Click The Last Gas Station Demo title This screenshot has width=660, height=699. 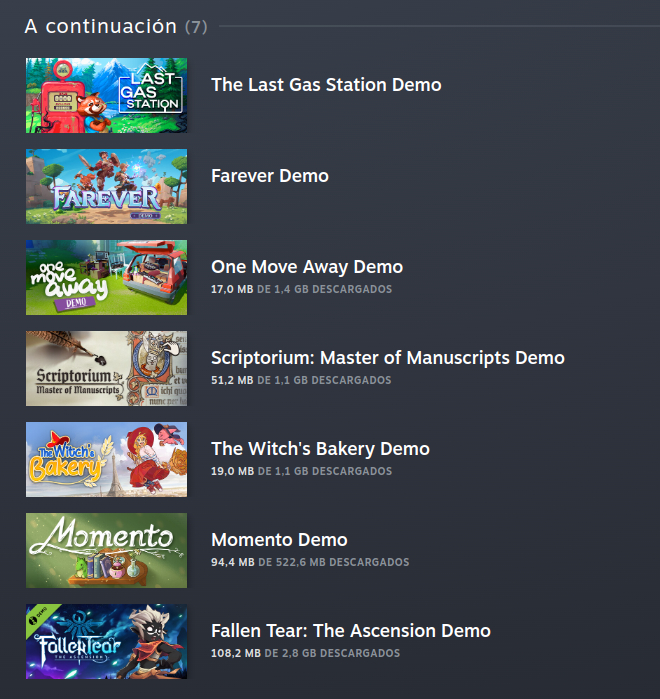pos(326,85)
